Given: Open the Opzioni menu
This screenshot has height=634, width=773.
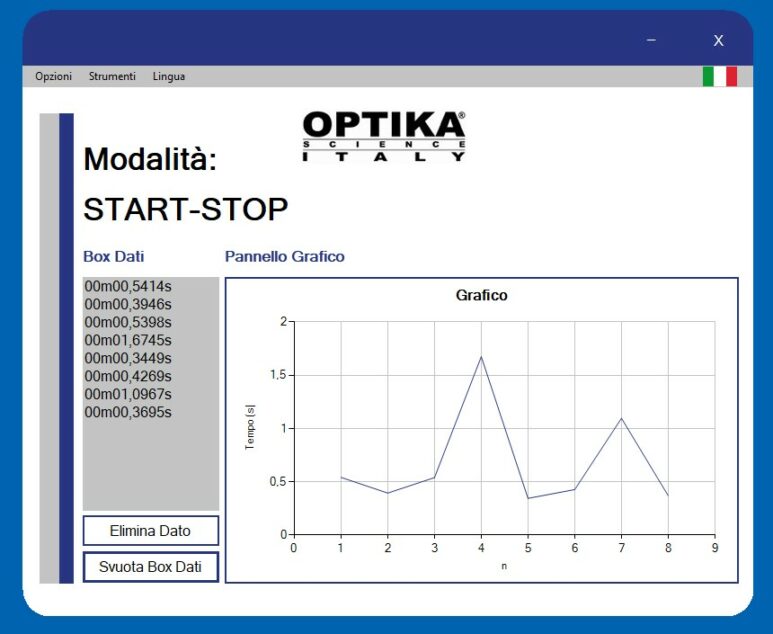Looking at the screenshot, I should tap(53, 77).
